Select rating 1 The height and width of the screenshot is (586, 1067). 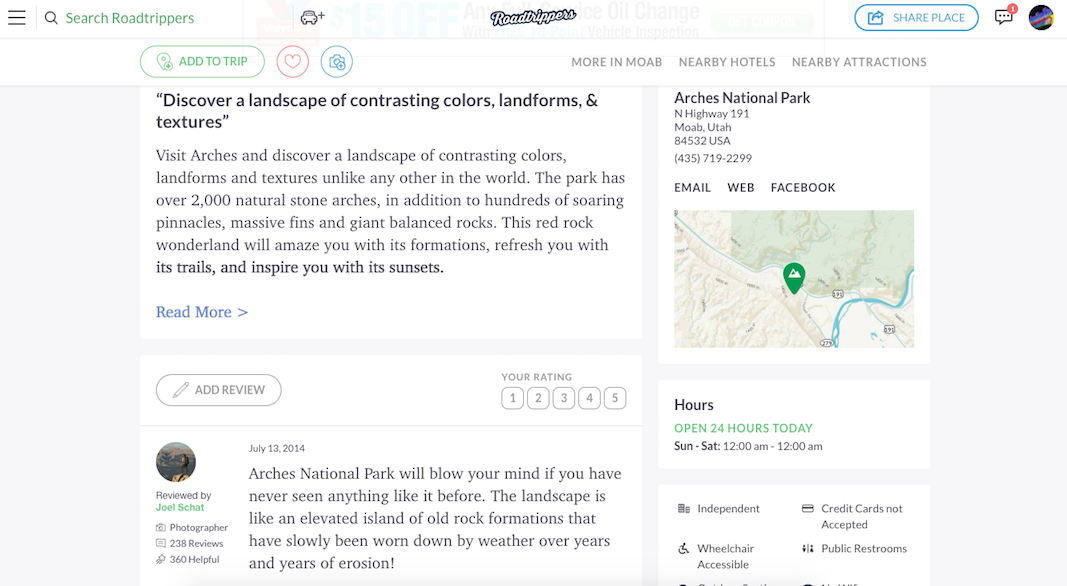[512, 398]
